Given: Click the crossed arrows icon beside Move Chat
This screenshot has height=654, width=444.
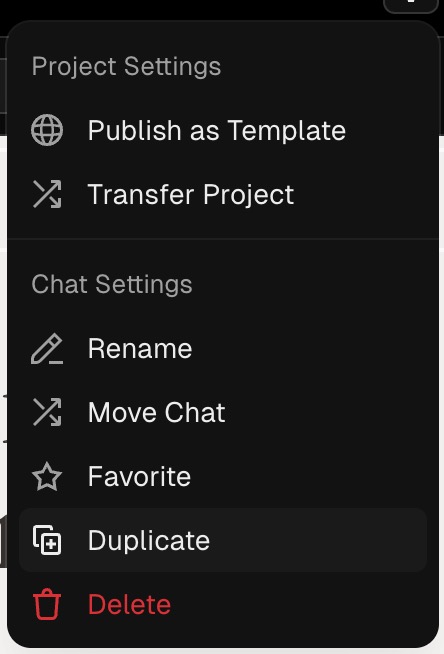Looking at the screenshot, I should (x=47, y=412).
